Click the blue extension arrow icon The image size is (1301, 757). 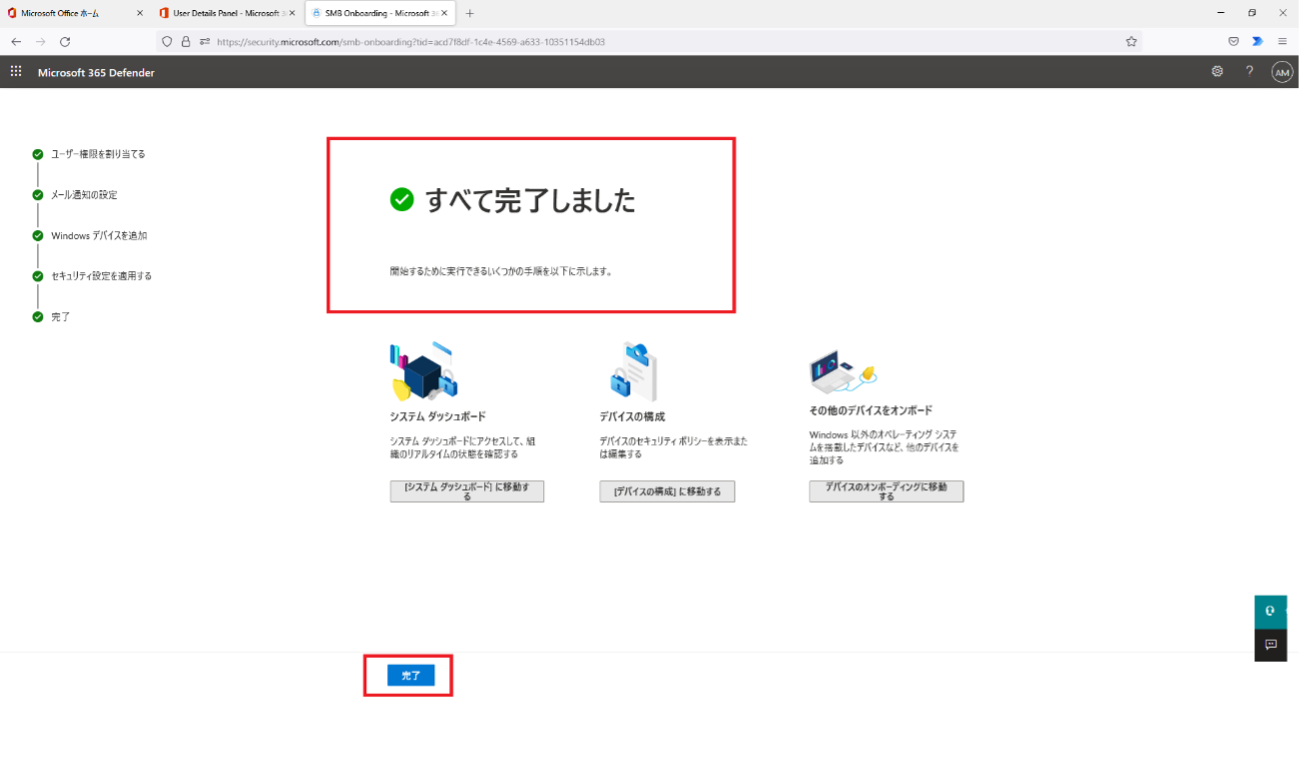1258,42
